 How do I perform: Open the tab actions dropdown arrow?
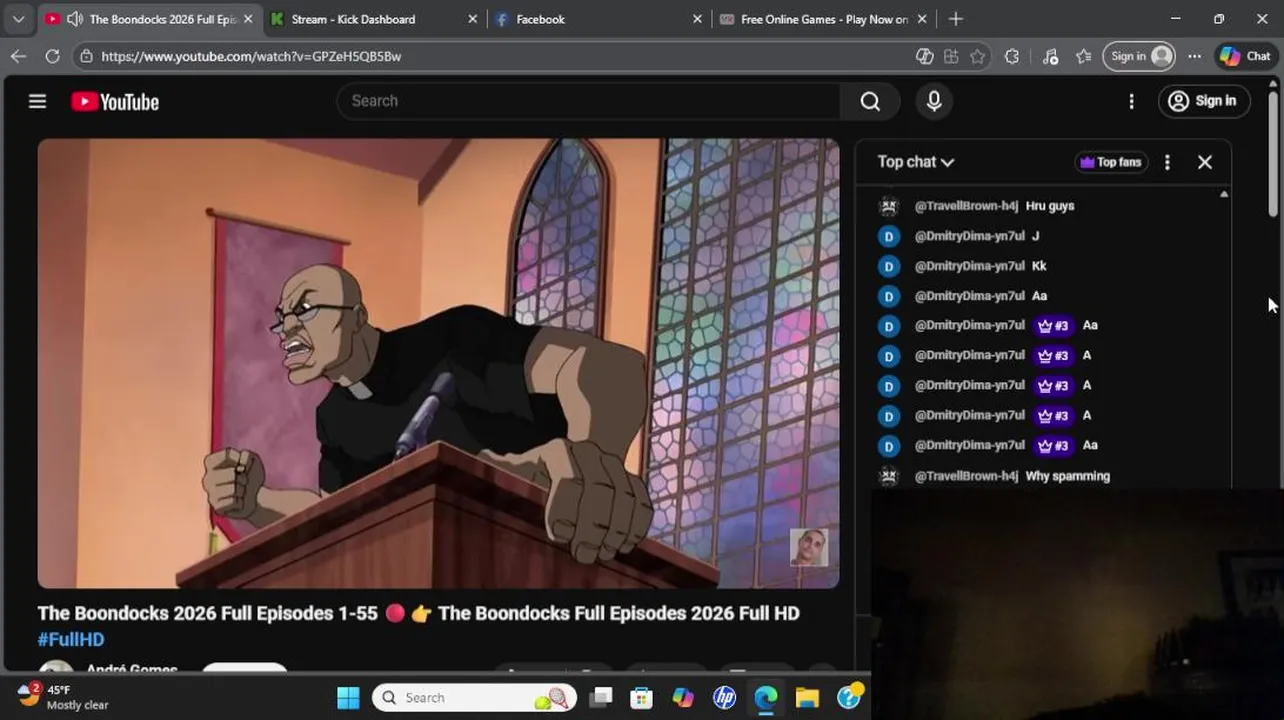tap(18, 19)
